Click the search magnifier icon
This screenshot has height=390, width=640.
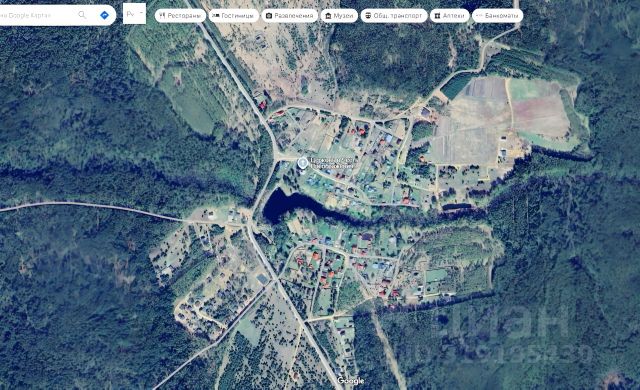(x=82, y=15)
